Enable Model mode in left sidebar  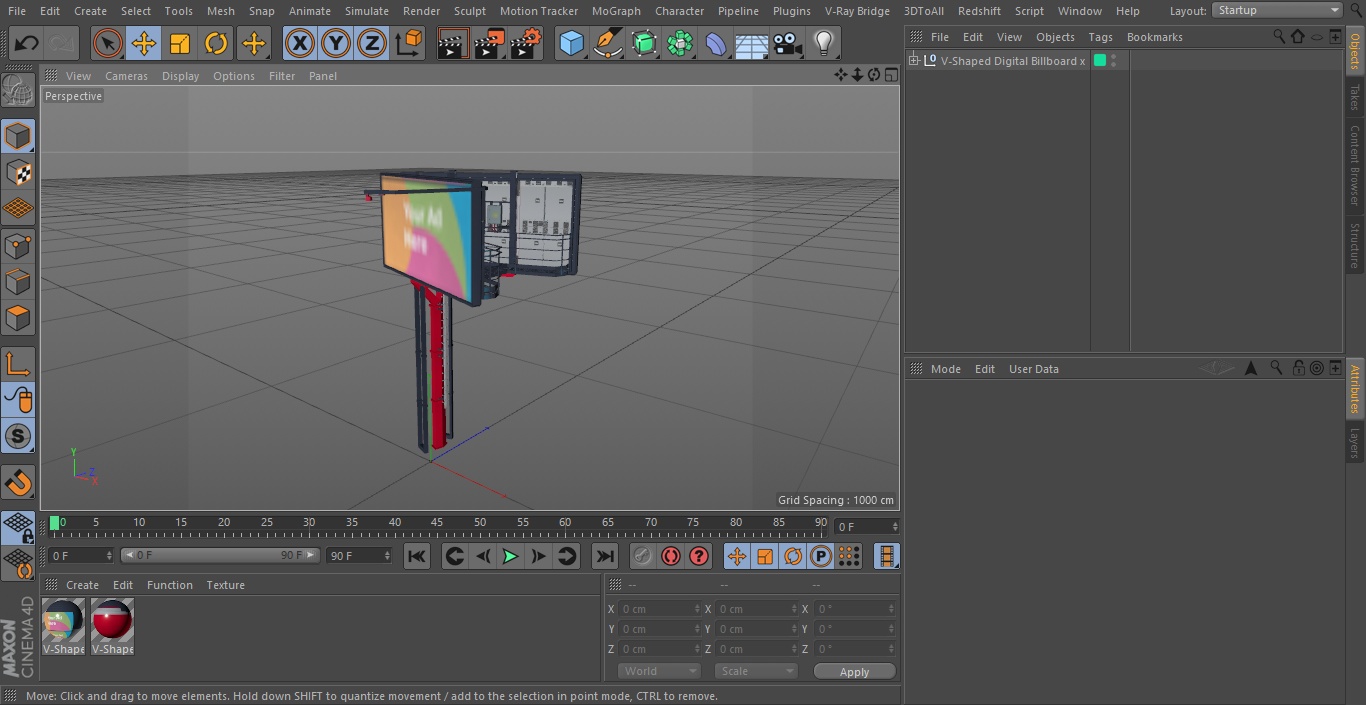tap(18, 136)
